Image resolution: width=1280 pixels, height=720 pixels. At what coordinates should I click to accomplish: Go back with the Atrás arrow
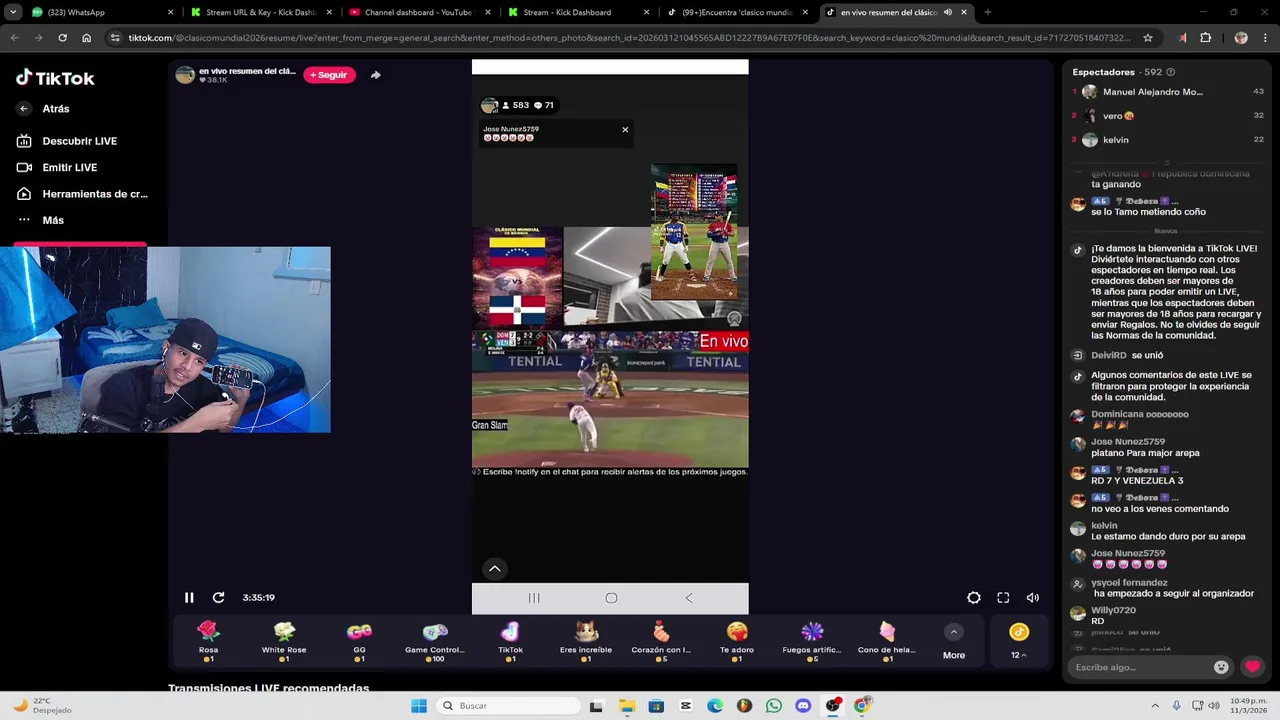pyautogui.click(x=24, y=109)
